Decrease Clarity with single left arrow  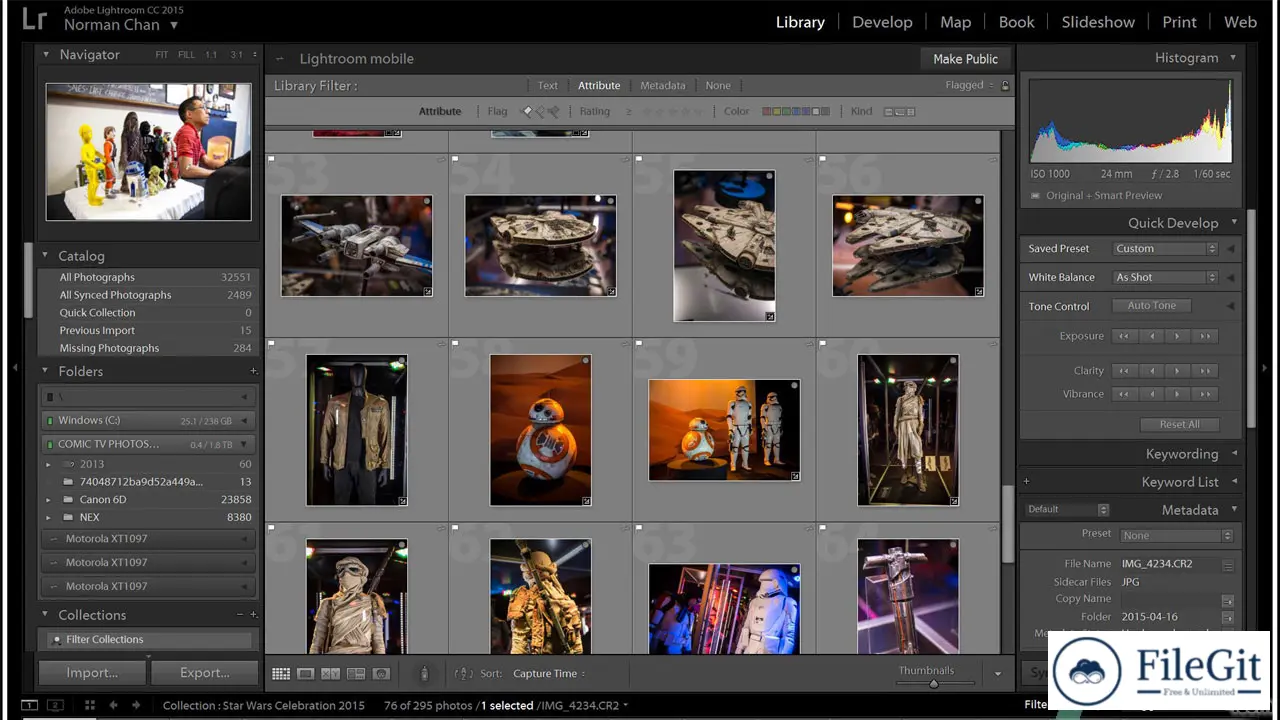1152,371
